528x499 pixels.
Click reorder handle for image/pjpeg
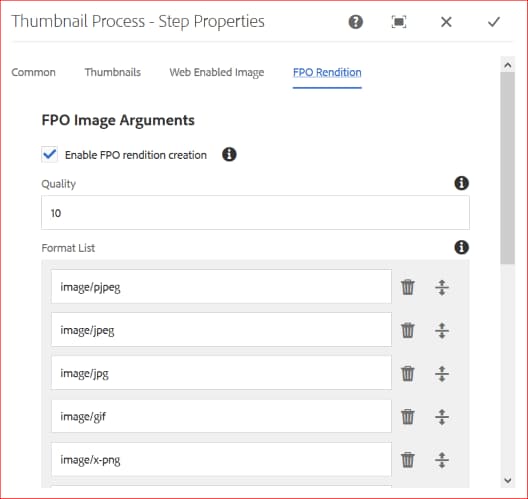point(442,287)
